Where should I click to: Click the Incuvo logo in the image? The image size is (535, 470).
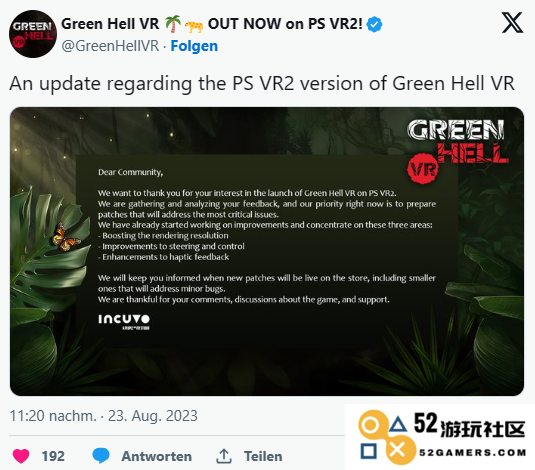click(124, 322)
